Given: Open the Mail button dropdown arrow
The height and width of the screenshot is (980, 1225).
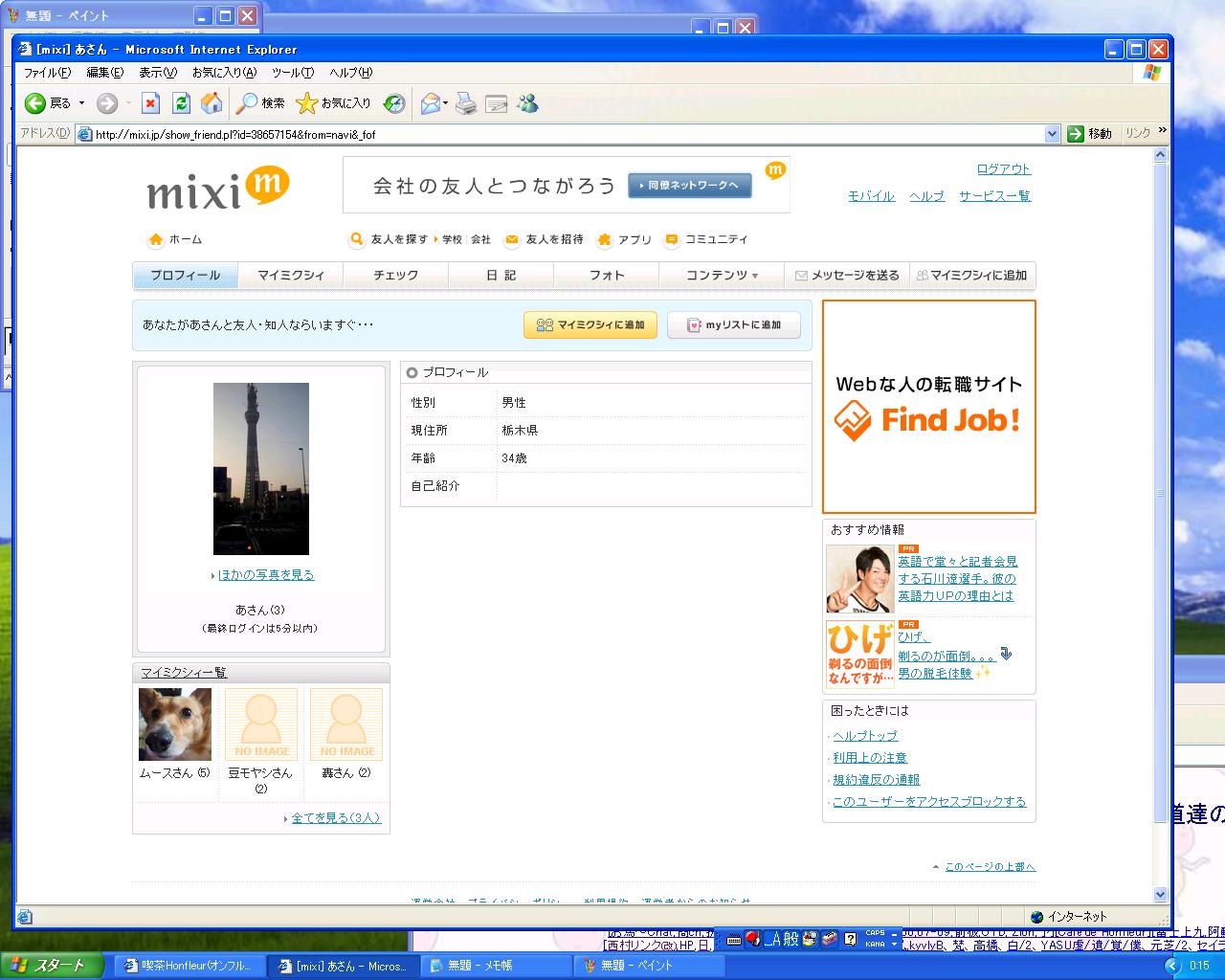Looking at the screenshot, I should click(446, 103).
